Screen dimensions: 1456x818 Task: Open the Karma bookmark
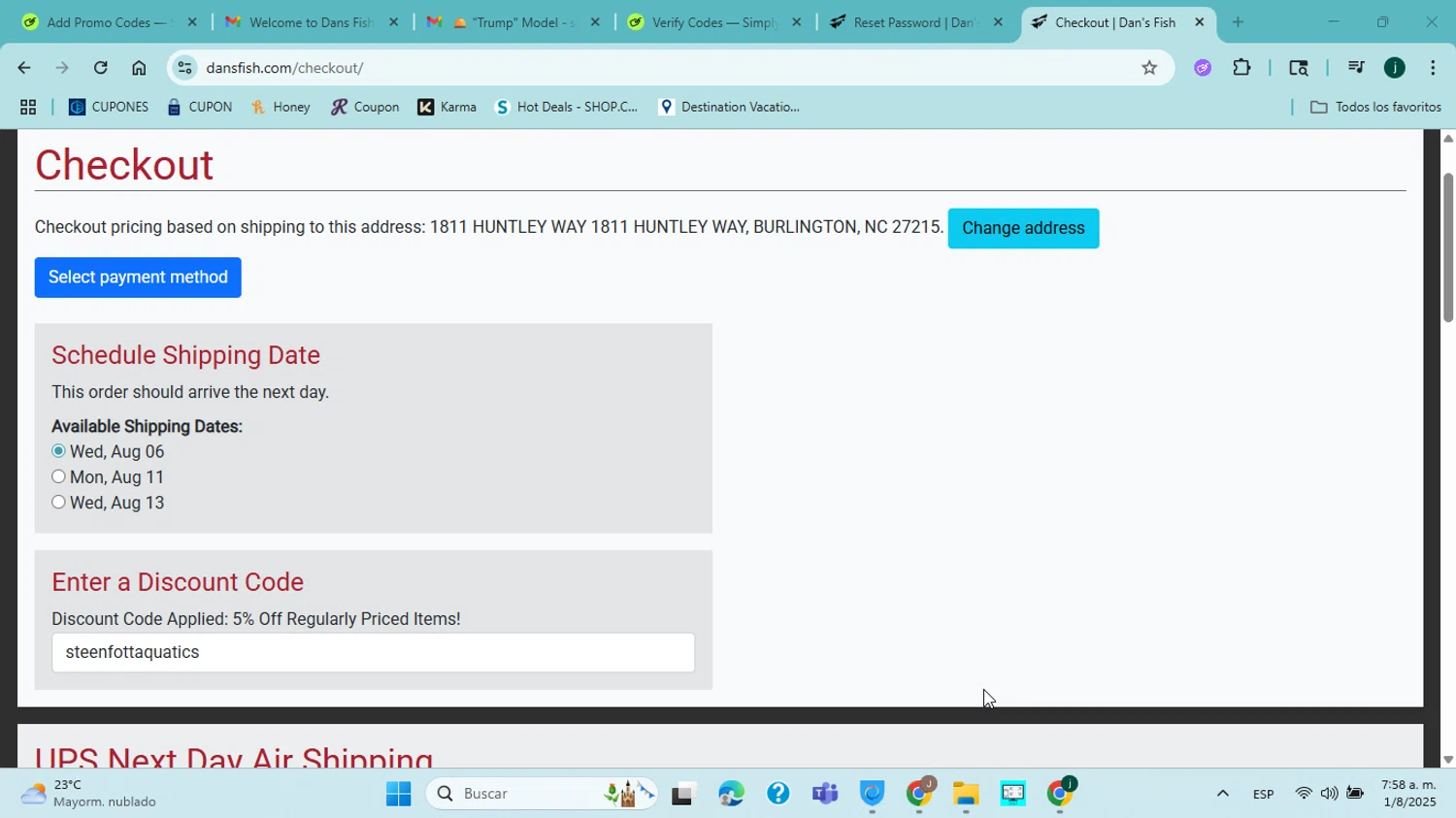(447, 108)
